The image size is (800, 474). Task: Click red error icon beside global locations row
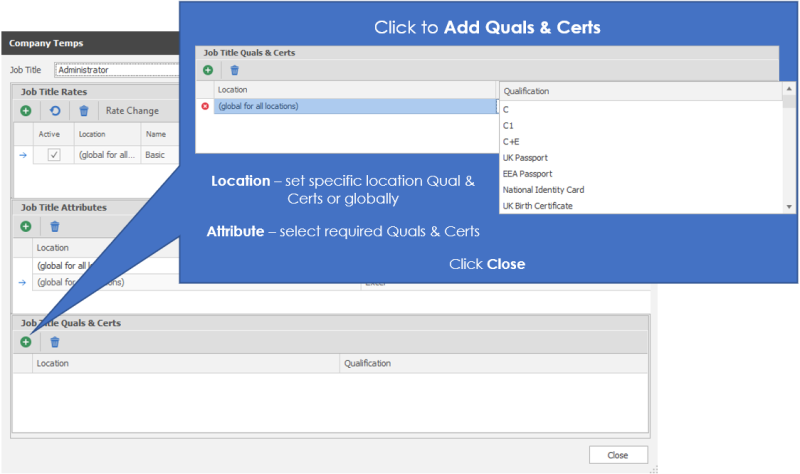tap(205, 106)
